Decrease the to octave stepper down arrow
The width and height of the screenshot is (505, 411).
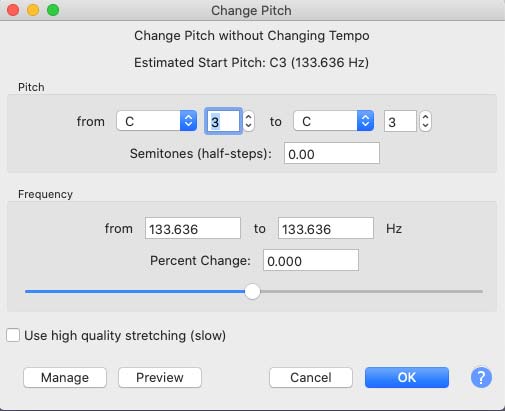[425, 126]
